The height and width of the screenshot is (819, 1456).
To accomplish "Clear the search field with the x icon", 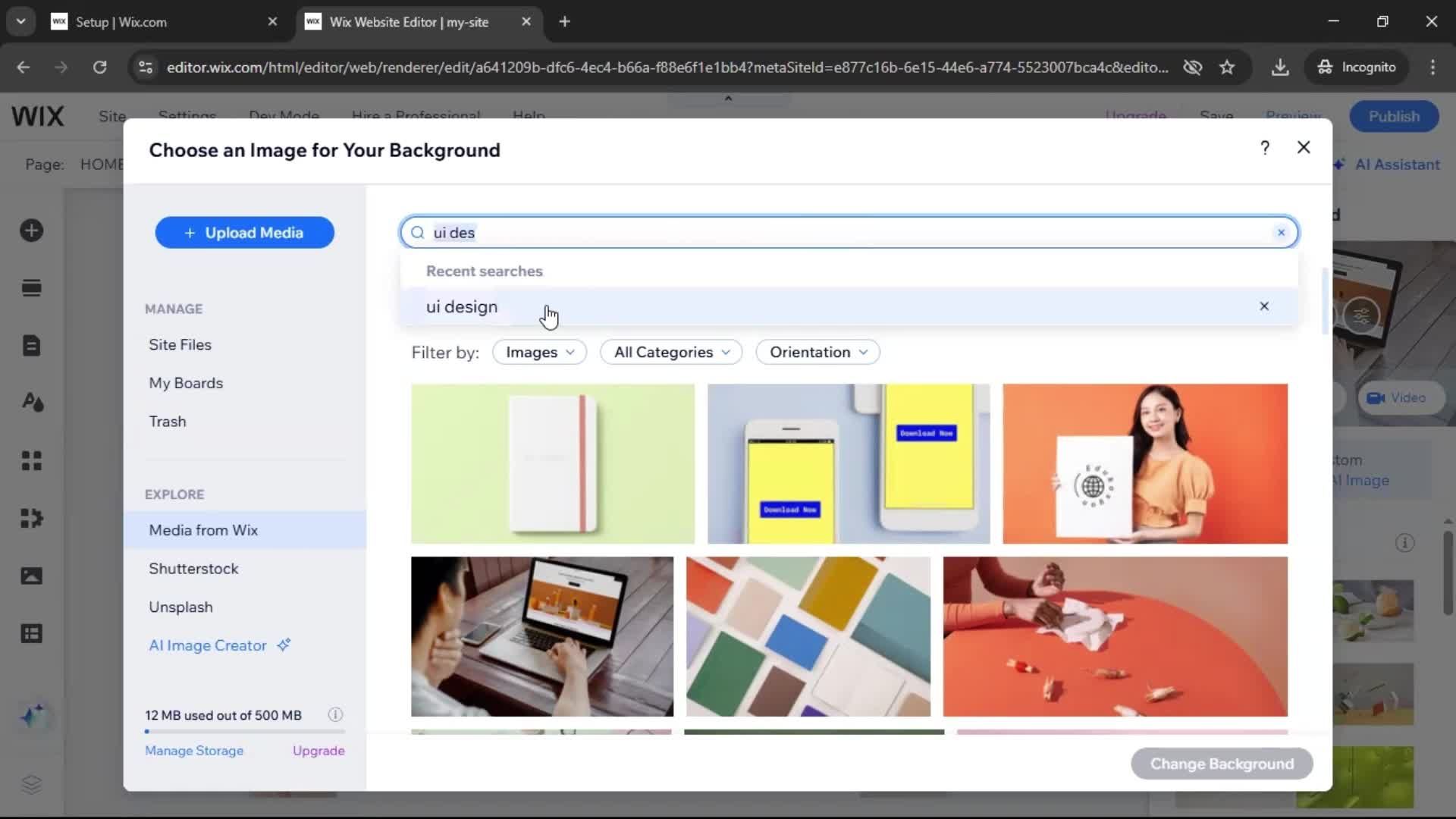I will point(1282,233).
